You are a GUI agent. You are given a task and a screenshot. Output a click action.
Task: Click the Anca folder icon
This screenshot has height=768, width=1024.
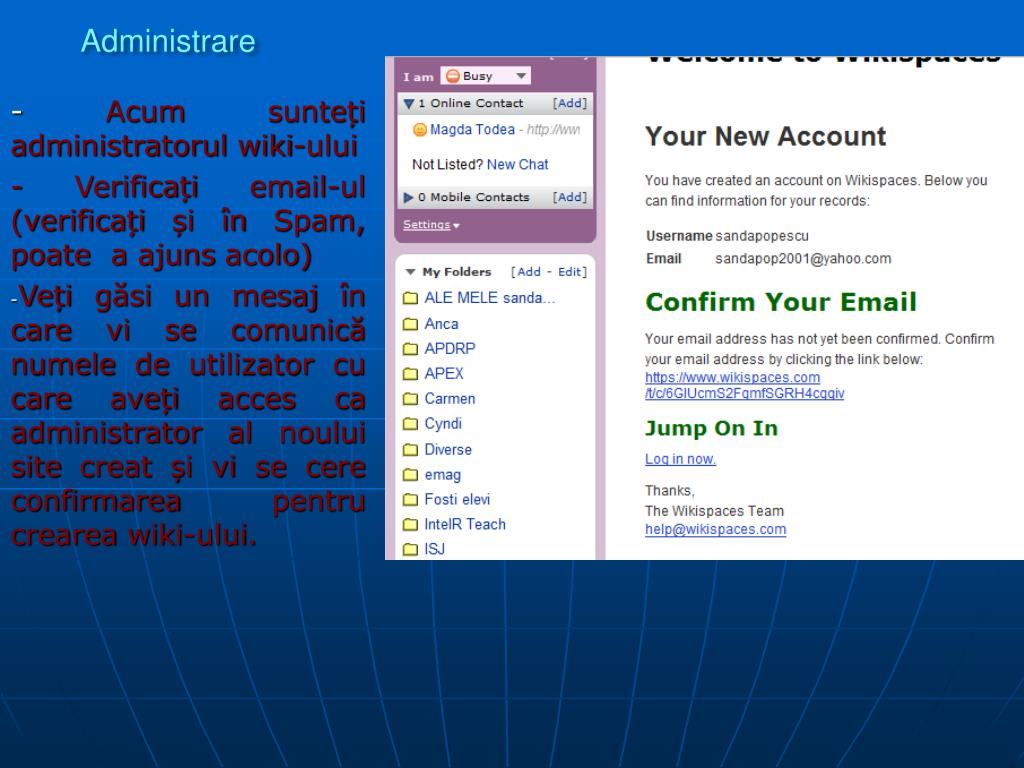point(410,324)
